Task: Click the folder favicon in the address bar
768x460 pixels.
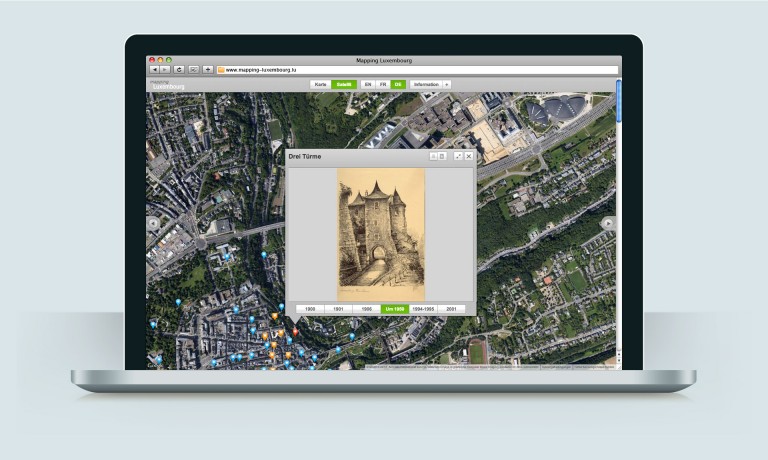Action: (221, 70)
